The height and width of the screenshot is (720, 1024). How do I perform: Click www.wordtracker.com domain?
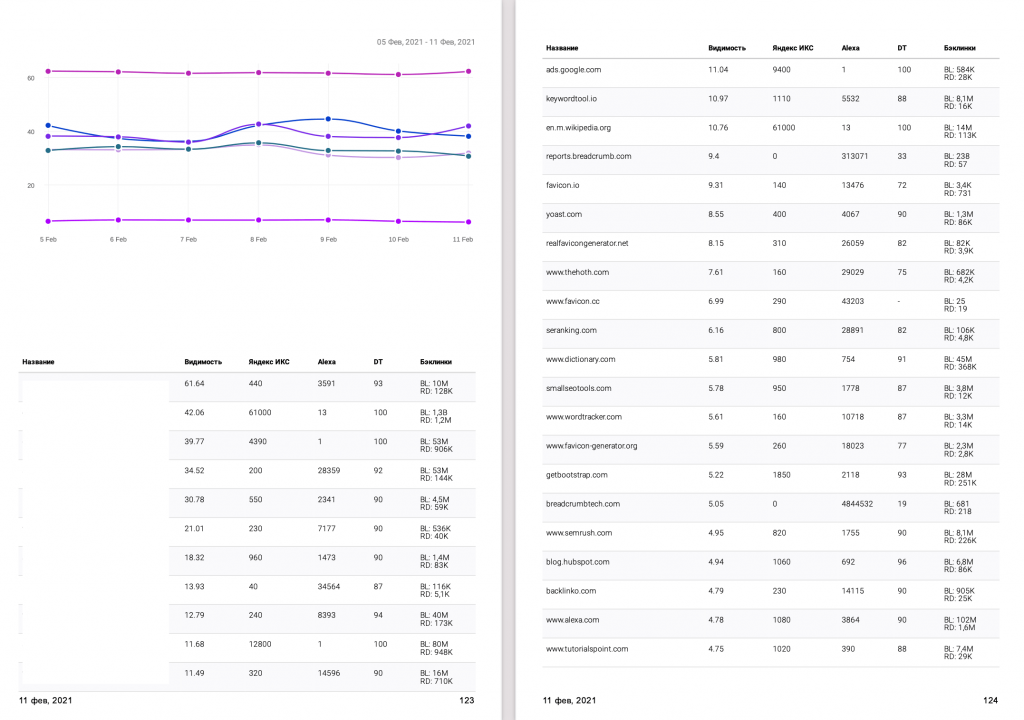coord(584,417)
